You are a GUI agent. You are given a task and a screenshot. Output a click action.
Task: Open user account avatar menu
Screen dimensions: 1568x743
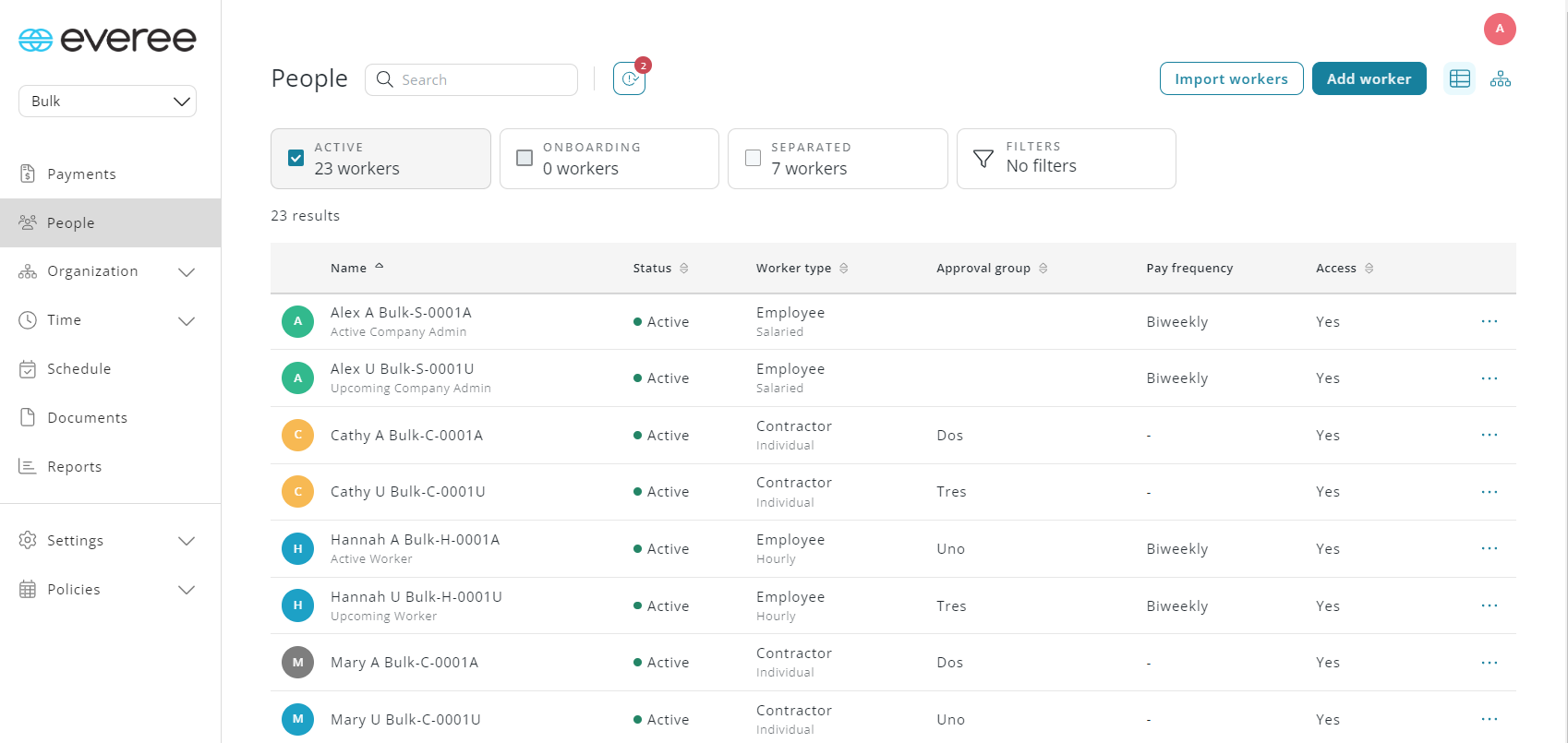[1500, 29]
